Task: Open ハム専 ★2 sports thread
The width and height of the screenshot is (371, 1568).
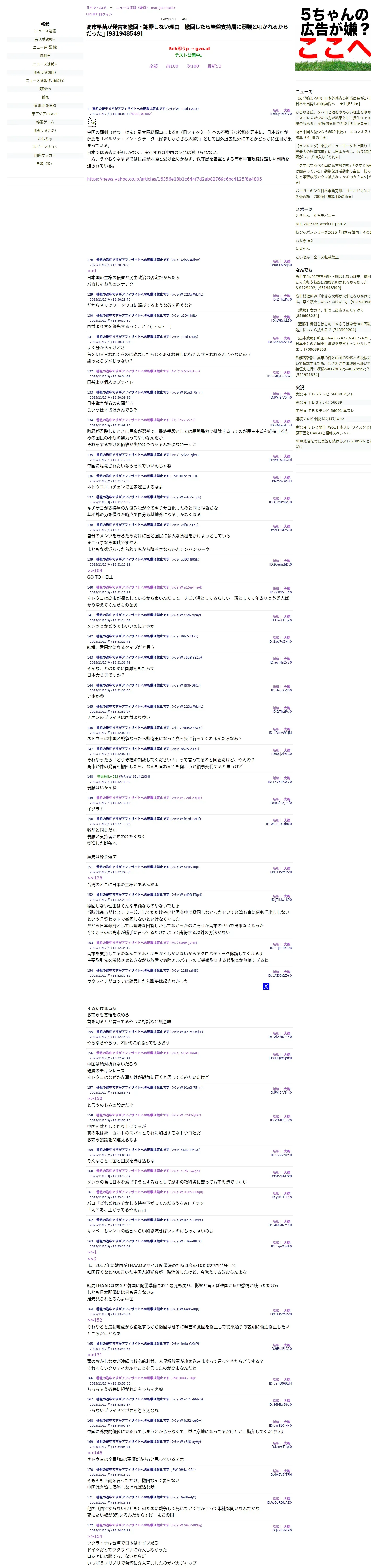Action: click(x=304, y=240)
